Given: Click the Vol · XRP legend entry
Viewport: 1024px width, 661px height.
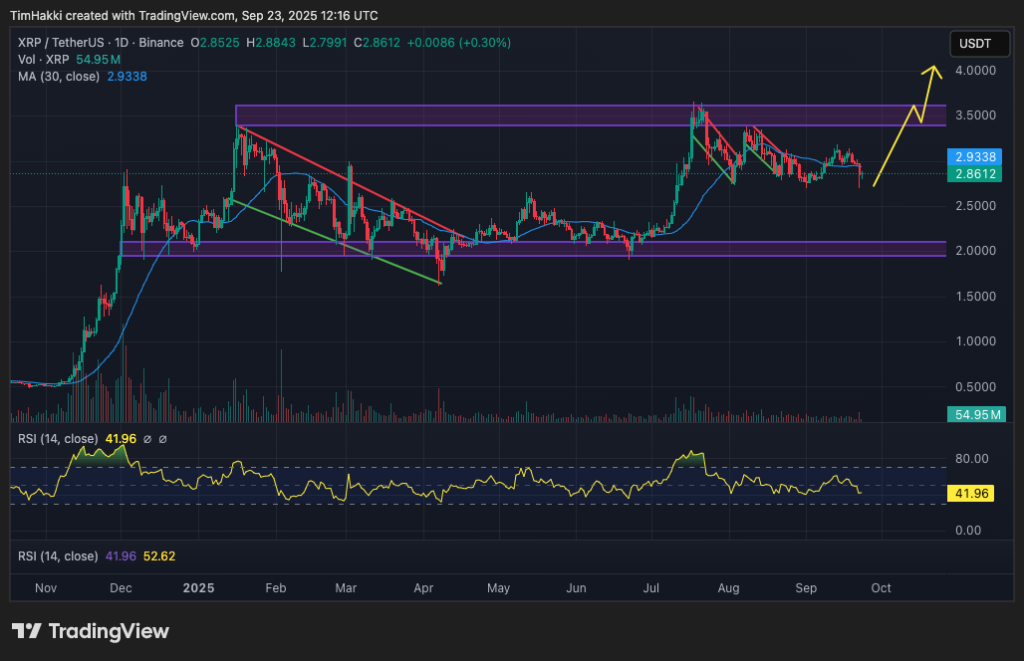Looking at the screenshot, I should click(42, 59).
